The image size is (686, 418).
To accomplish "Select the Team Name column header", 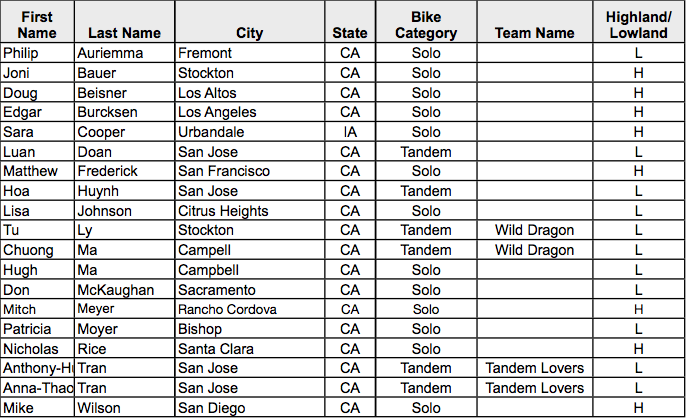I will [x=534, y=33].
